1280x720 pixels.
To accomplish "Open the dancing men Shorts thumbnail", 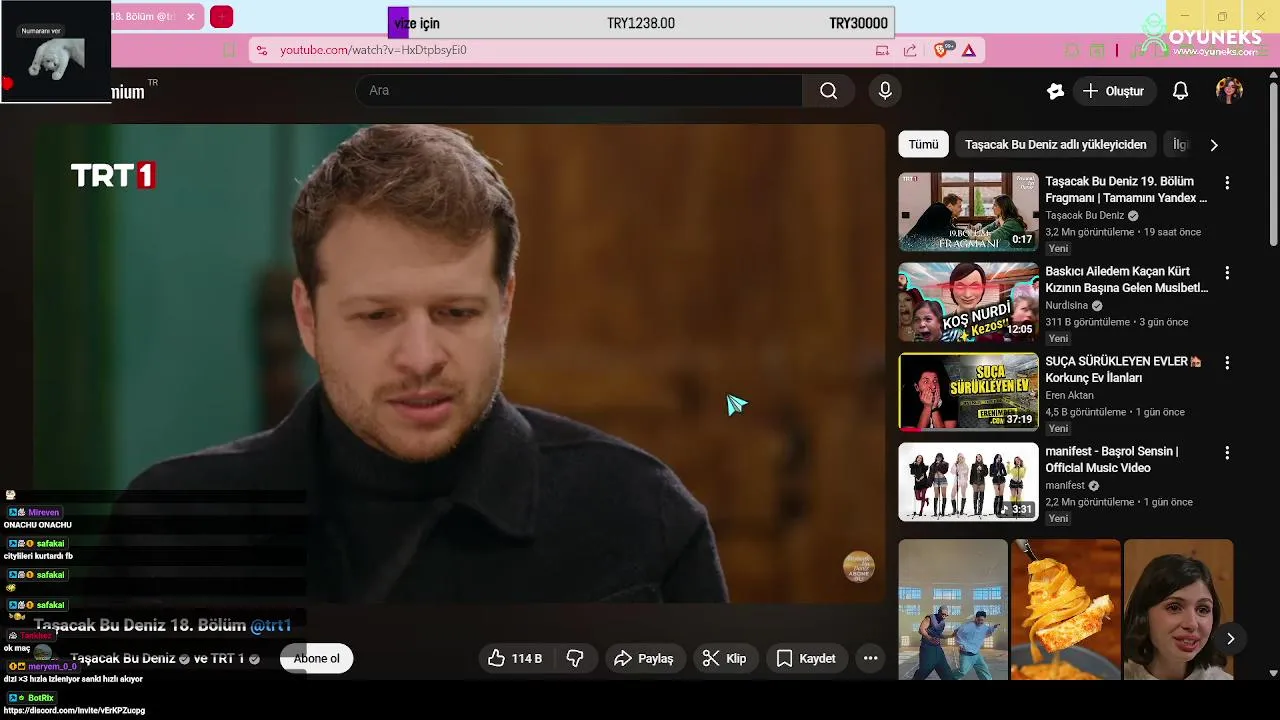I will [952, 610].
